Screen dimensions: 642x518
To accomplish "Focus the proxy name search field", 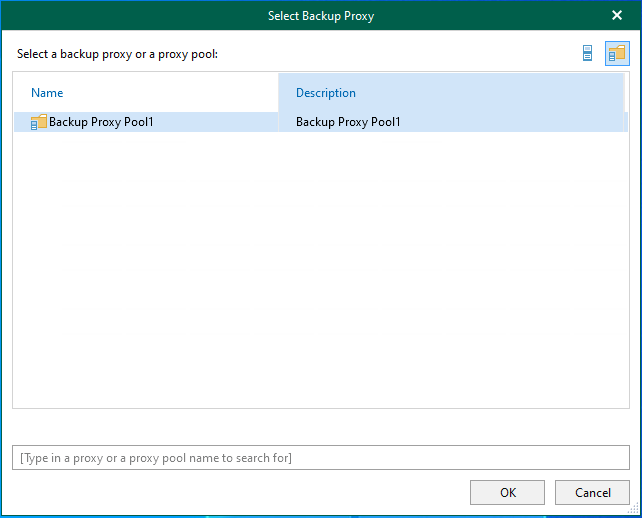I will [321, 458].
